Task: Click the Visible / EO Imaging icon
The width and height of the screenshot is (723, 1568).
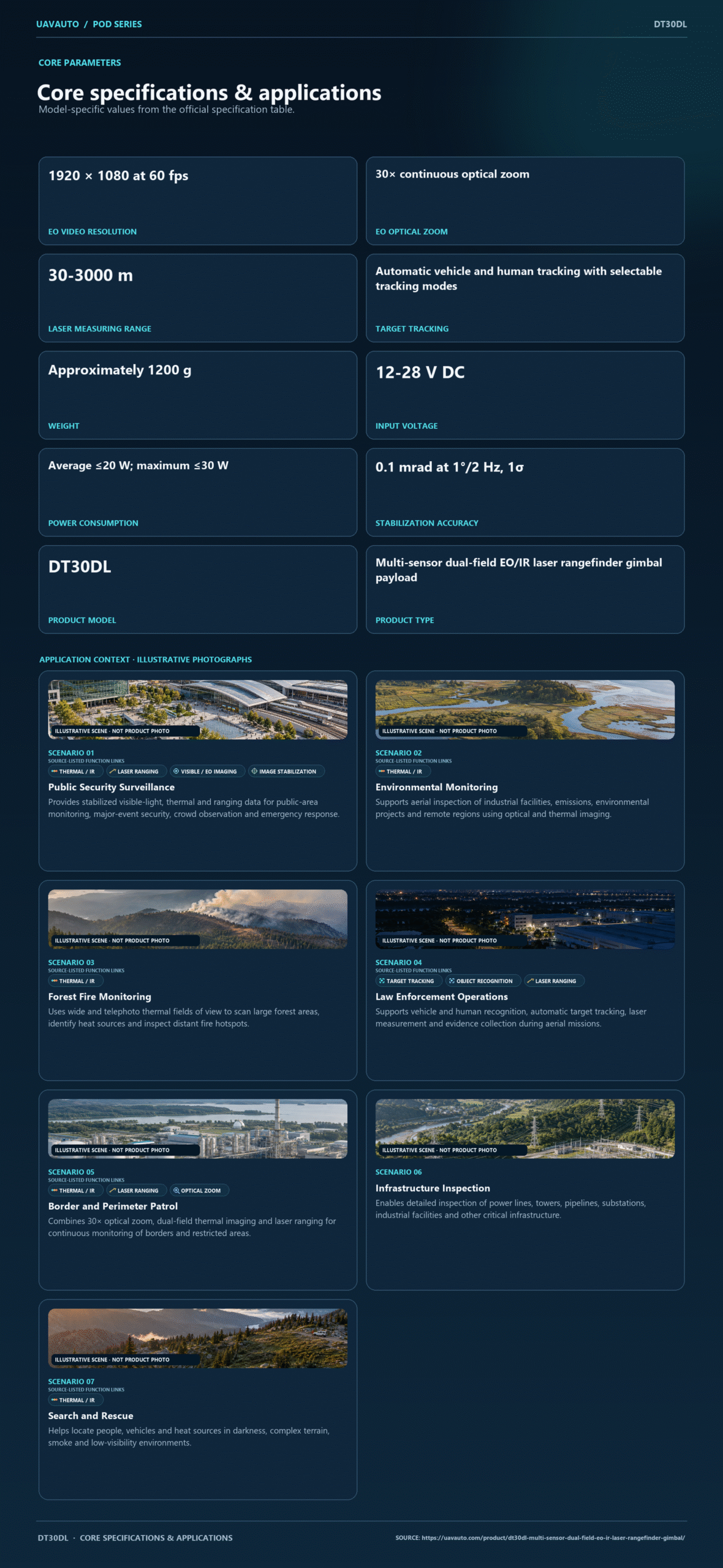Action: click(176, 771)
